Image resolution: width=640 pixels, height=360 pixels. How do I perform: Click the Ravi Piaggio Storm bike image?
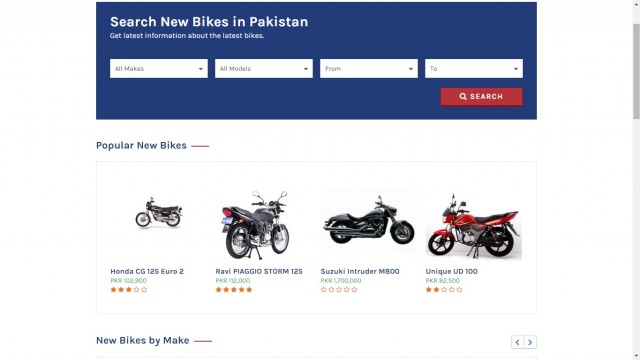pos(256,225)
